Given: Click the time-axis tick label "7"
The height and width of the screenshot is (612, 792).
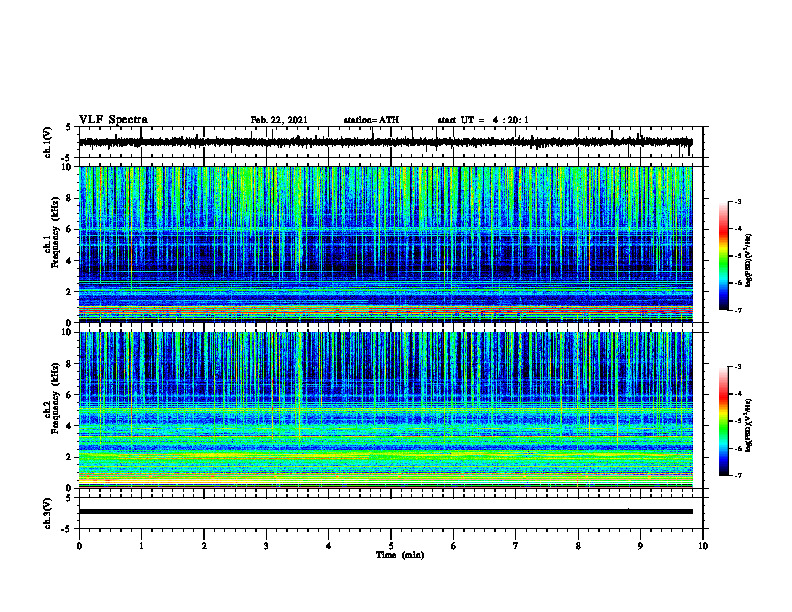Looking at the screenshot, I should pos(516,546).
